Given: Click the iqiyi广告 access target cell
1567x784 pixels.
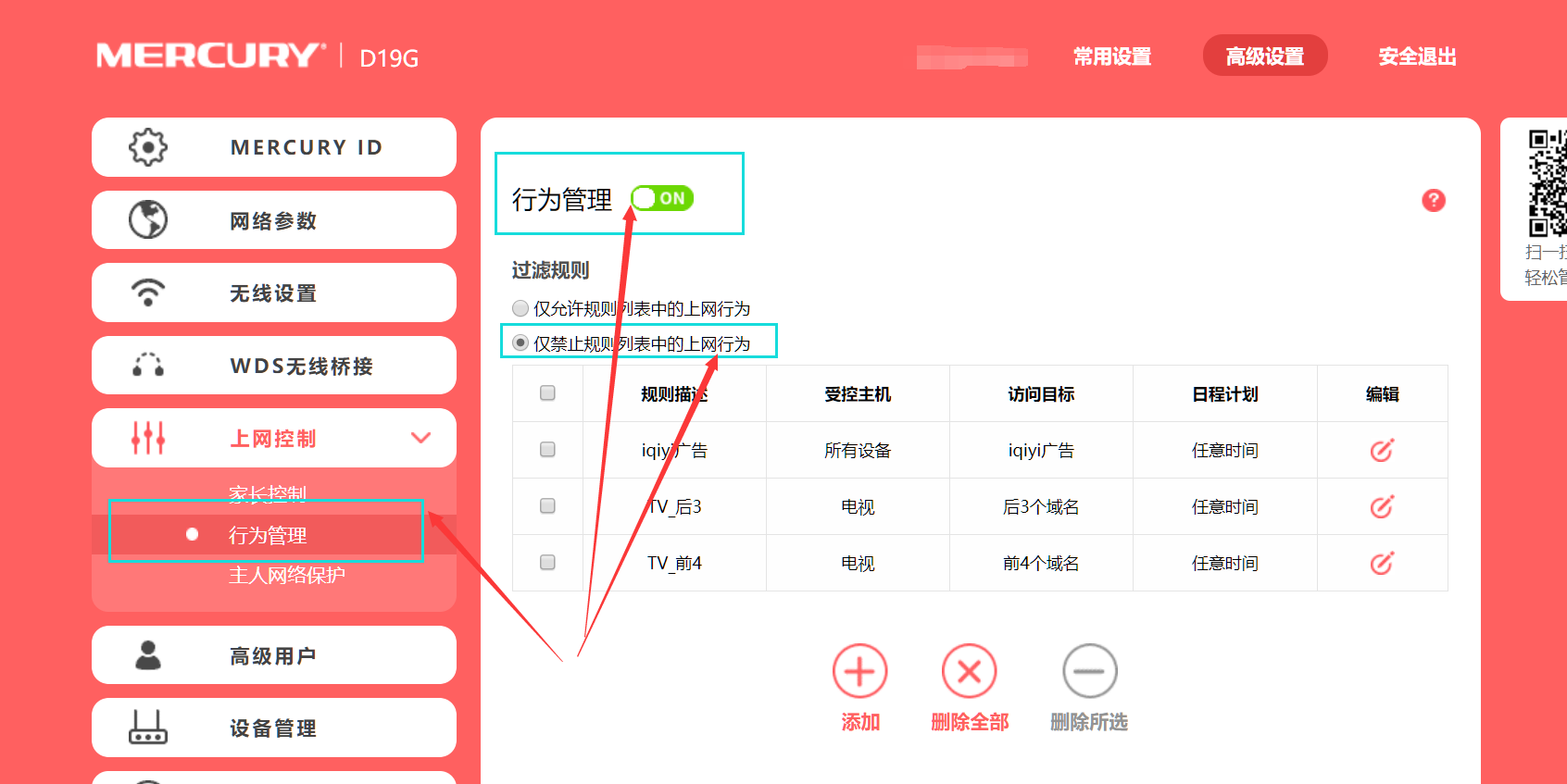Looking at the screenshot, I should 1041,451.
